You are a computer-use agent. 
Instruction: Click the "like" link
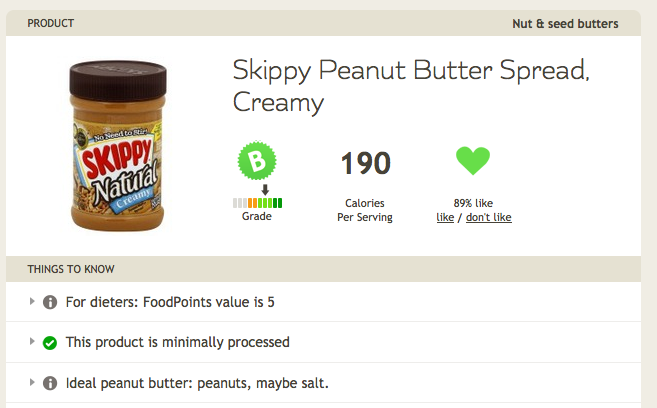coord(445,217)
